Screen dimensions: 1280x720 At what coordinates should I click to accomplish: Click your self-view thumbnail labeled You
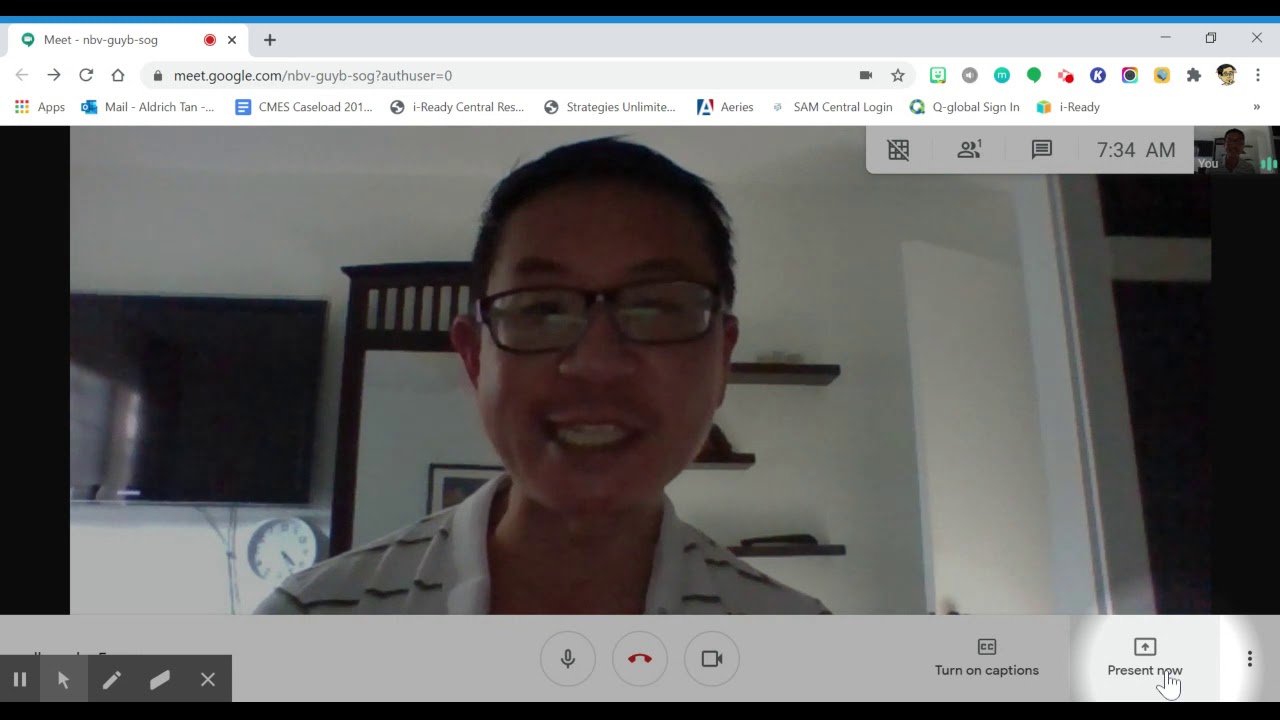coord(1237,150)
